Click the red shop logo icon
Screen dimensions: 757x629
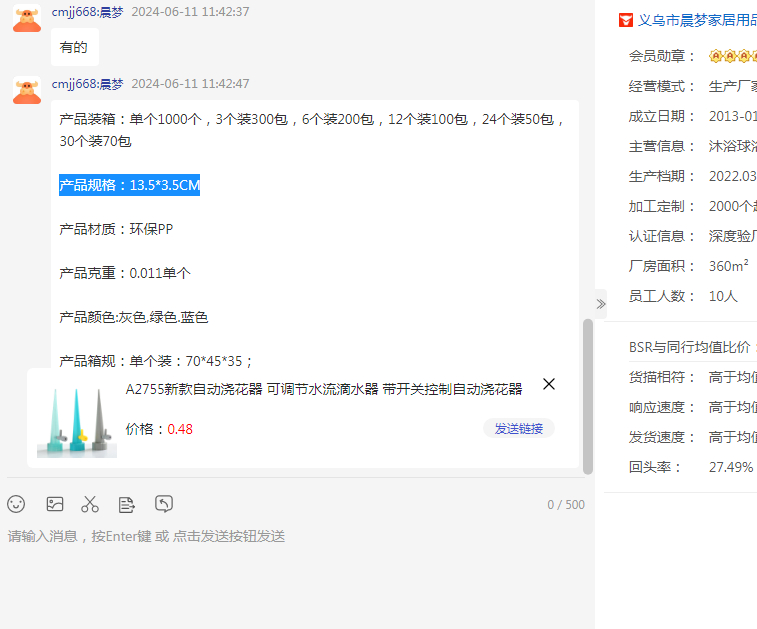click(626, 20)
